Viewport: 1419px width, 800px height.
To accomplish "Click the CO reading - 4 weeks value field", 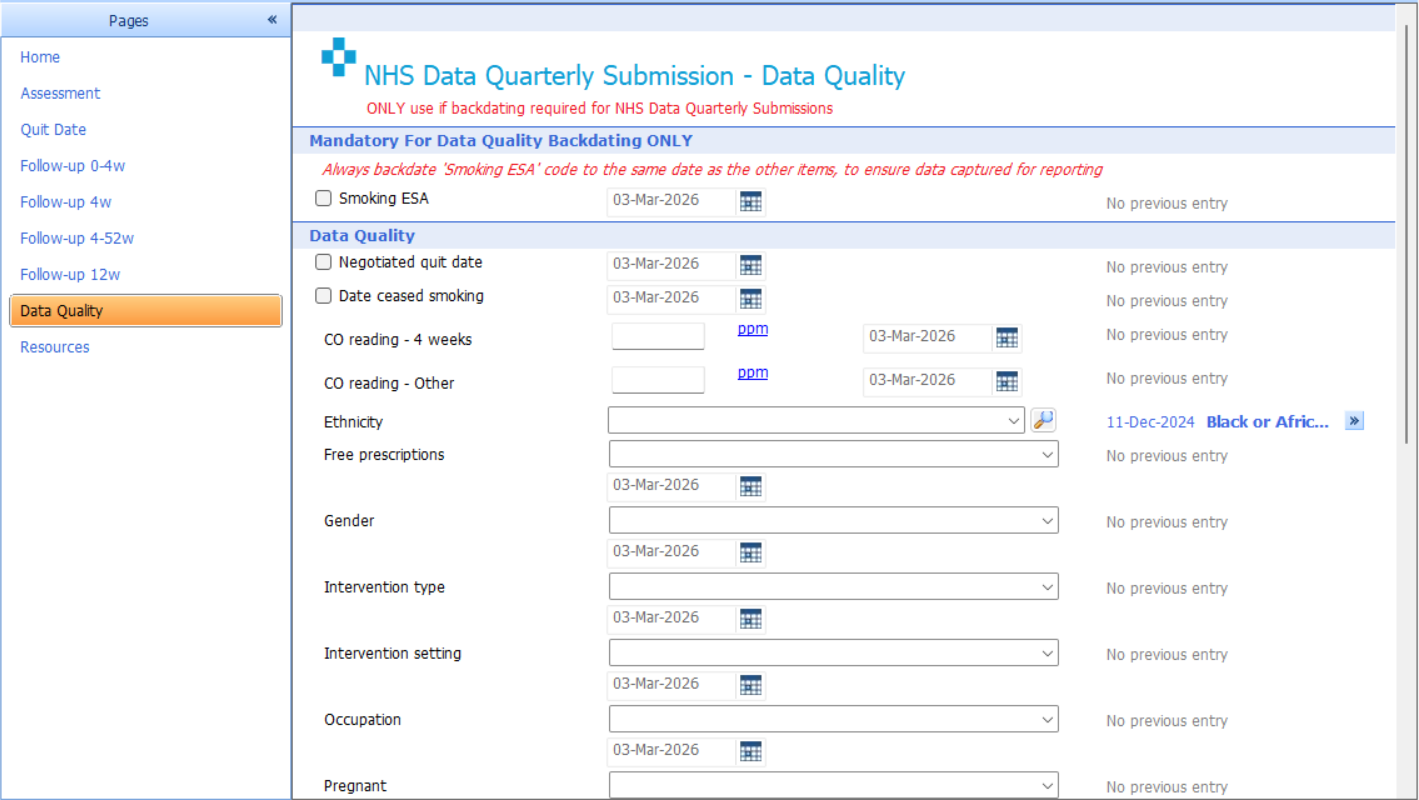I will coord(658,336).
